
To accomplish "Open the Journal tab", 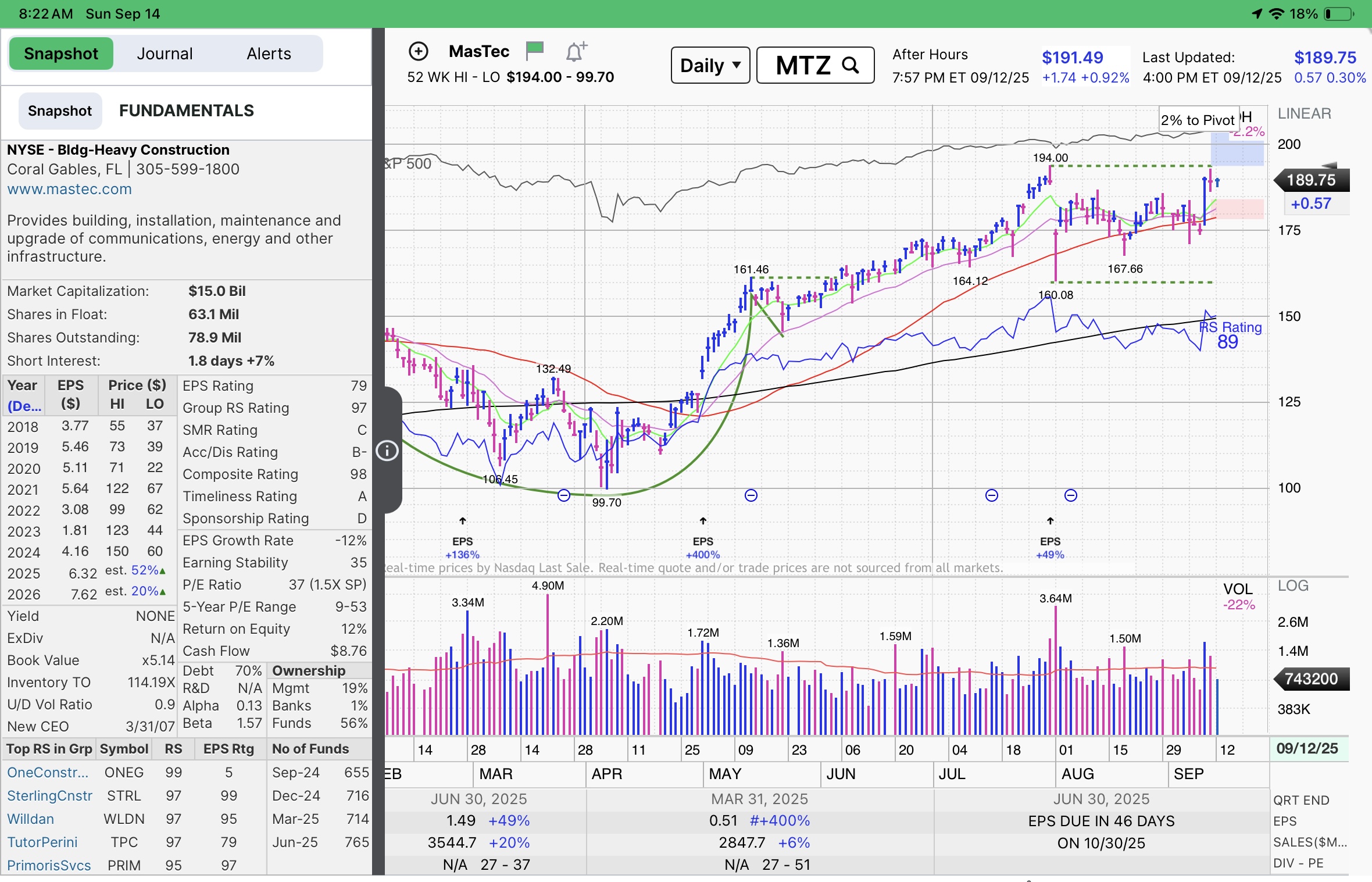I will (165, 53).
